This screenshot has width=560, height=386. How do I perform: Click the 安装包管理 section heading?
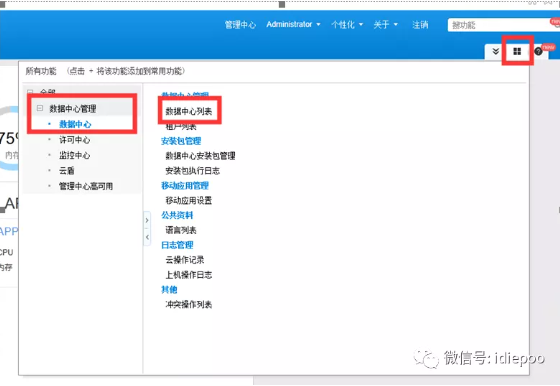[181, 141]
